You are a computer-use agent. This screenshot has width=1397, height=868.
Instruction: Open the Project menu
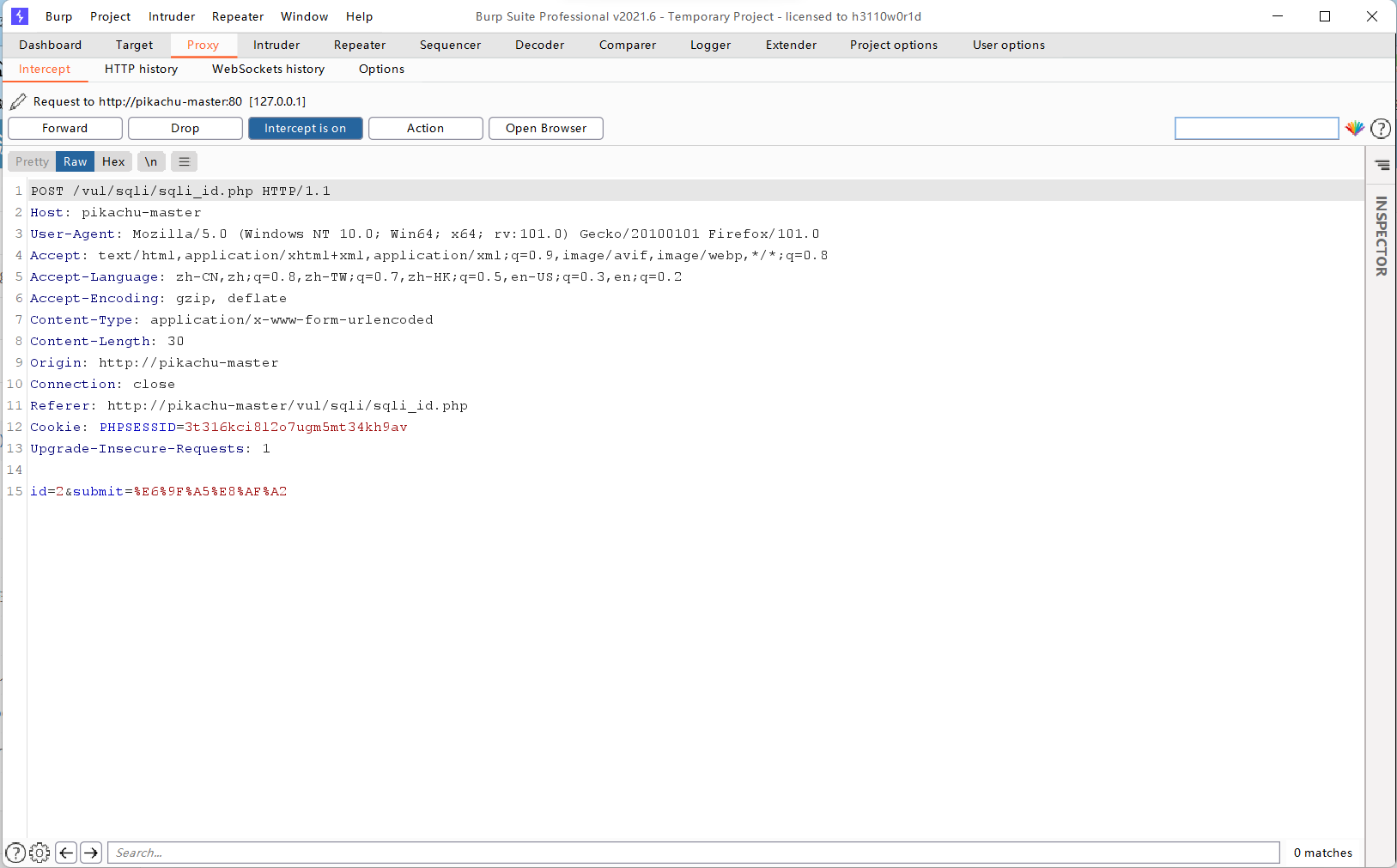coord(111,16)
